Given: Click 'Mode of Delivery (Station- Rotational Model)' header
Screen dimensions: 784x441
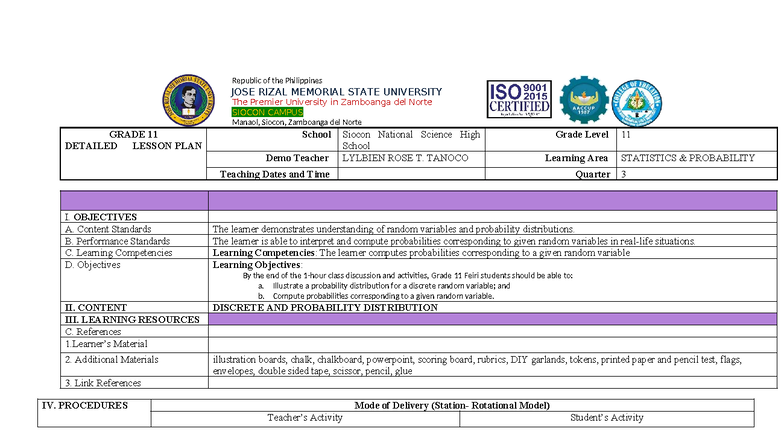Looking at the screenshot, I should click(452, 406).
